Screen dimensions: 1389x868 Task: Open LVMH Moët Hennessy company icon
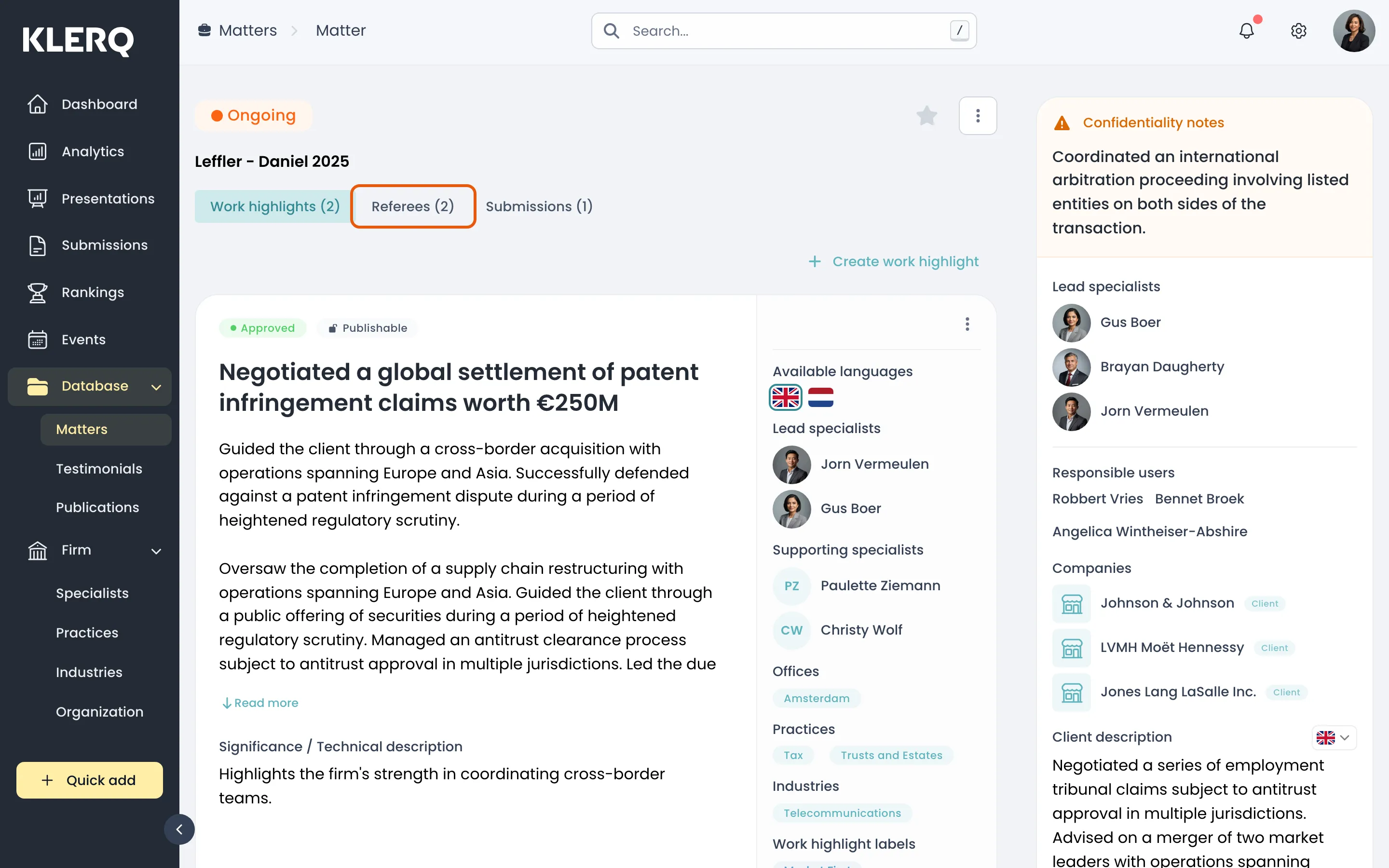[1071, 648]
